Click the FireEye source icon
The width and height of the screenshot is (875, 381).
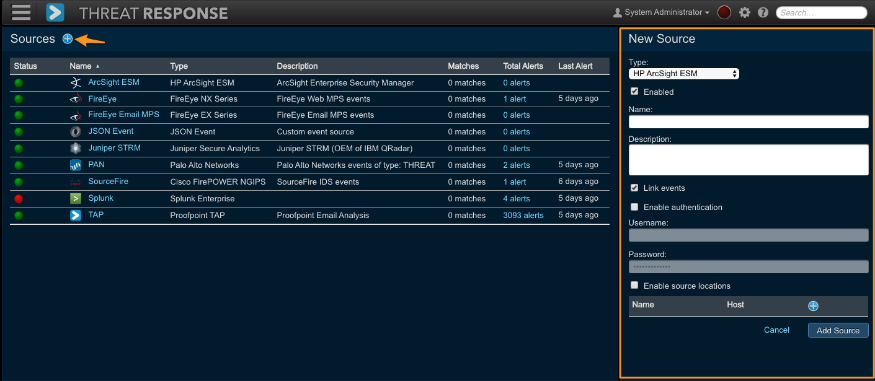pos(75,99)
